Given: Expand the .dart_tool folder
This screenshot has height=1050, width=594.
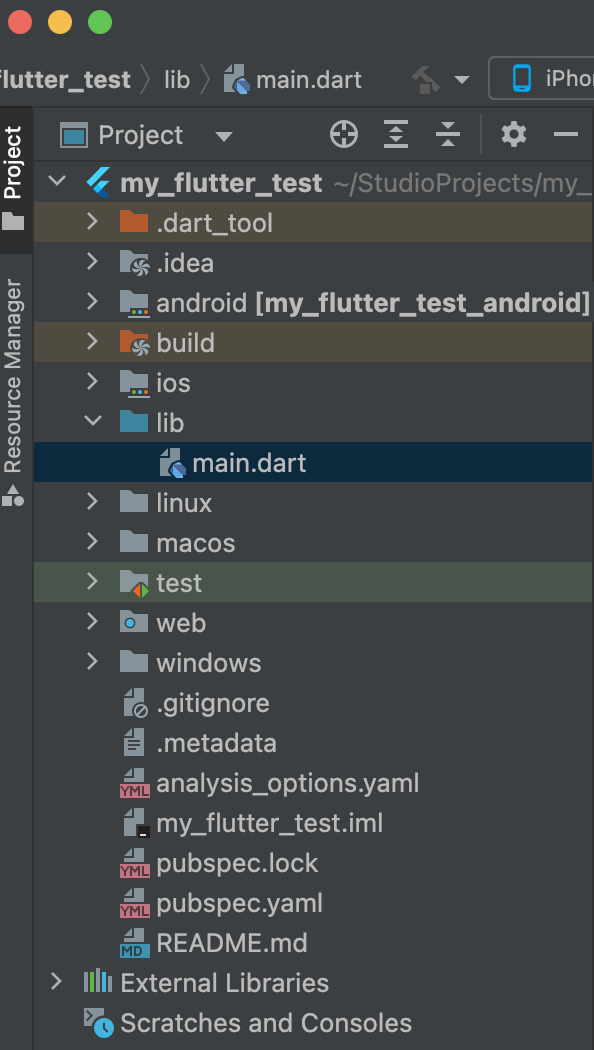Looking at the screenshot, I should pyautogui.click(x=92, y=222).
